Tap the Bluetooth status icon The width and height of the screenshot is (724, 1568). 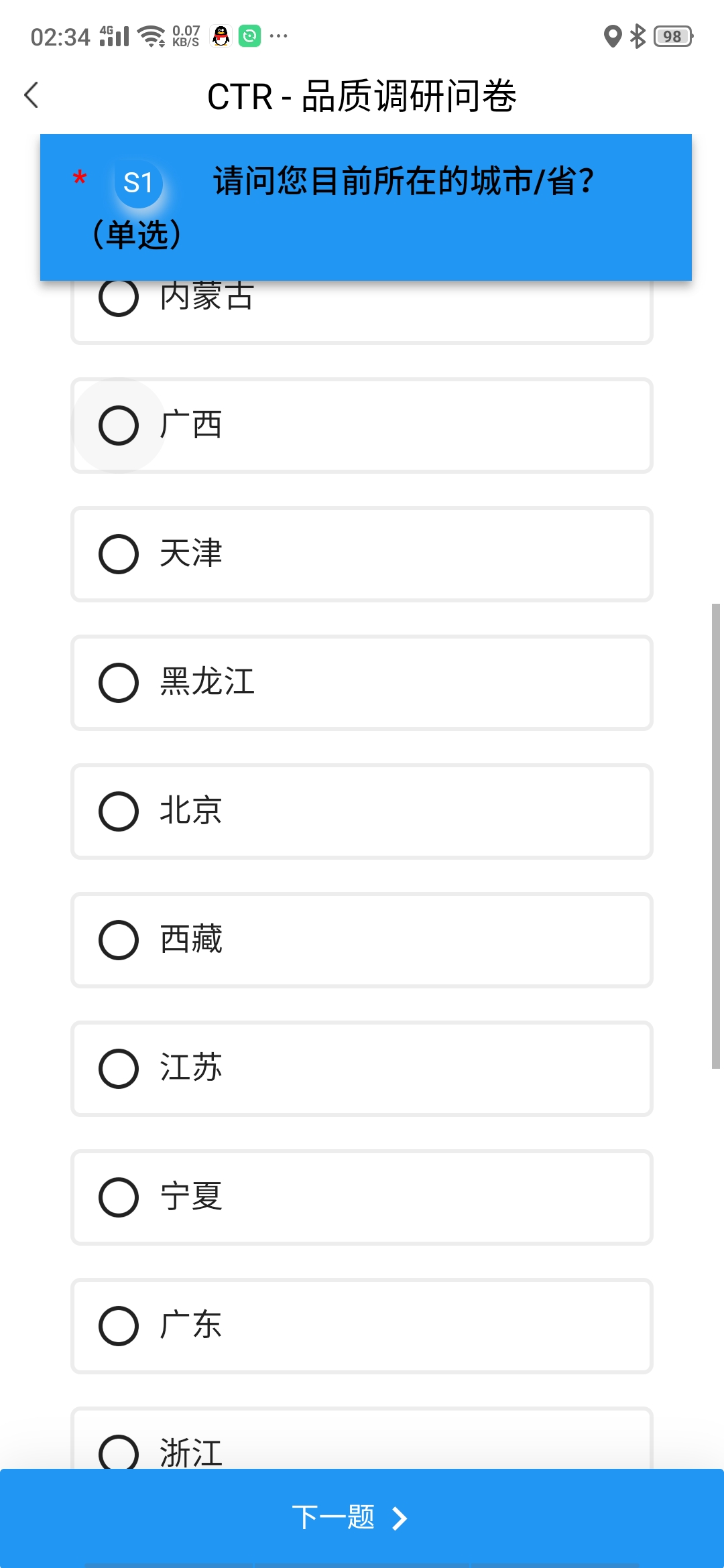[x=638, y=36]
